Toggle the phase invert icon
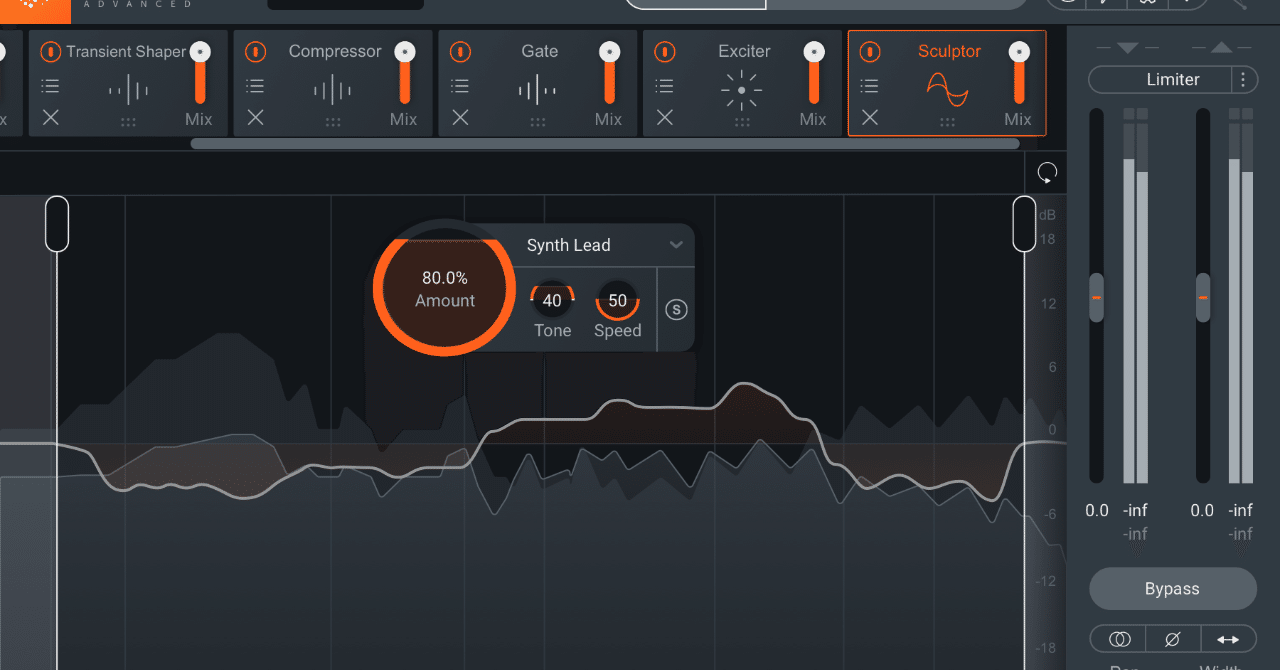1280x670 pixels. (x=1173, y=639)
